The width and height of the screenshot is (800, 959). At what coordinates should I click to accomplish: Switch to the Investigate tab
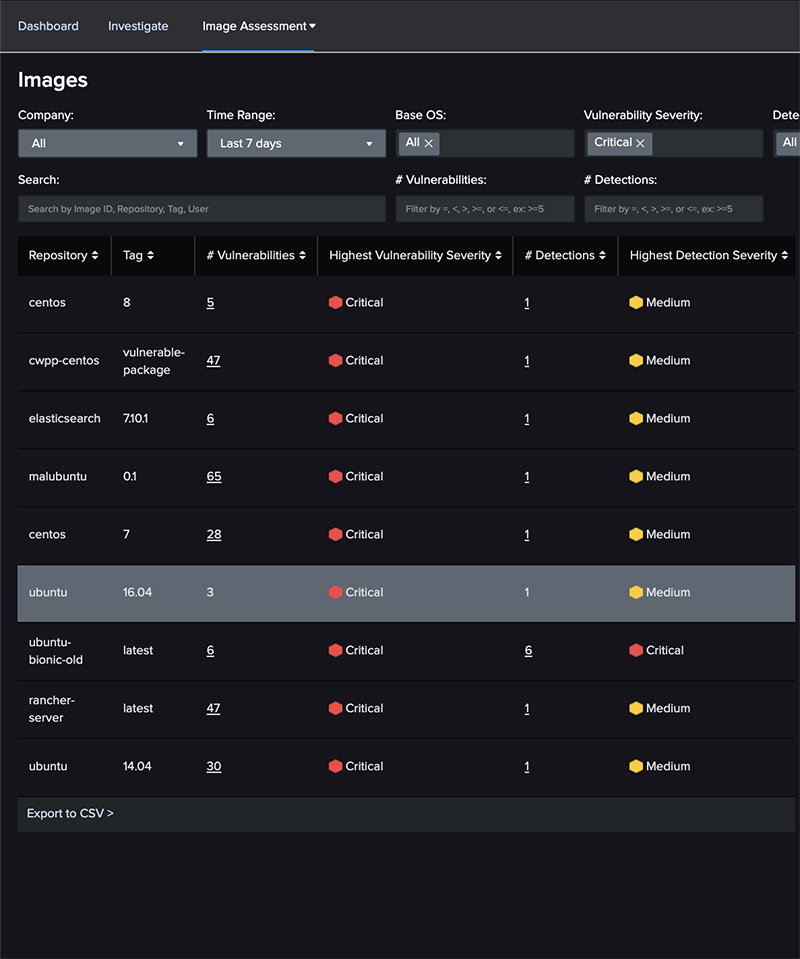pyautogui.click(x=138, y=27)
